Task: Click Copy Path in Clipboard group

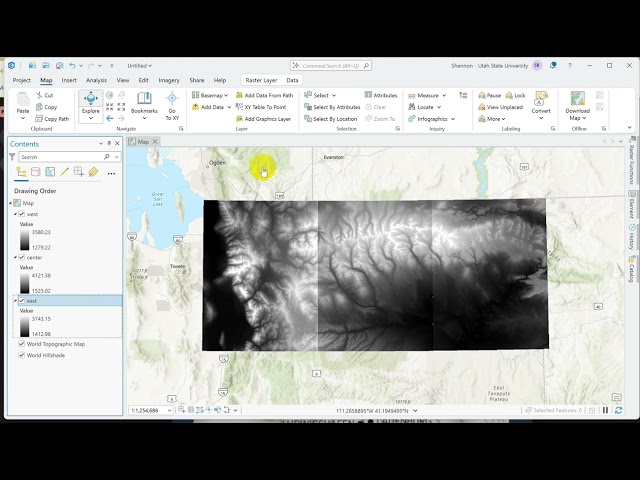Action: tap(52, 119)
